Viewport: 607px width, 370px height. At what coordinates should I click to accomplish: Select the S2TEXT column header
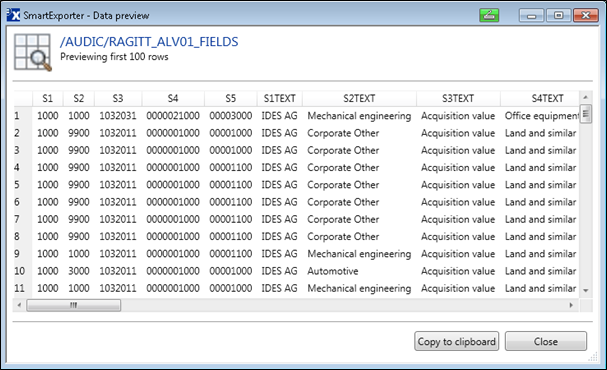[359, 98]
